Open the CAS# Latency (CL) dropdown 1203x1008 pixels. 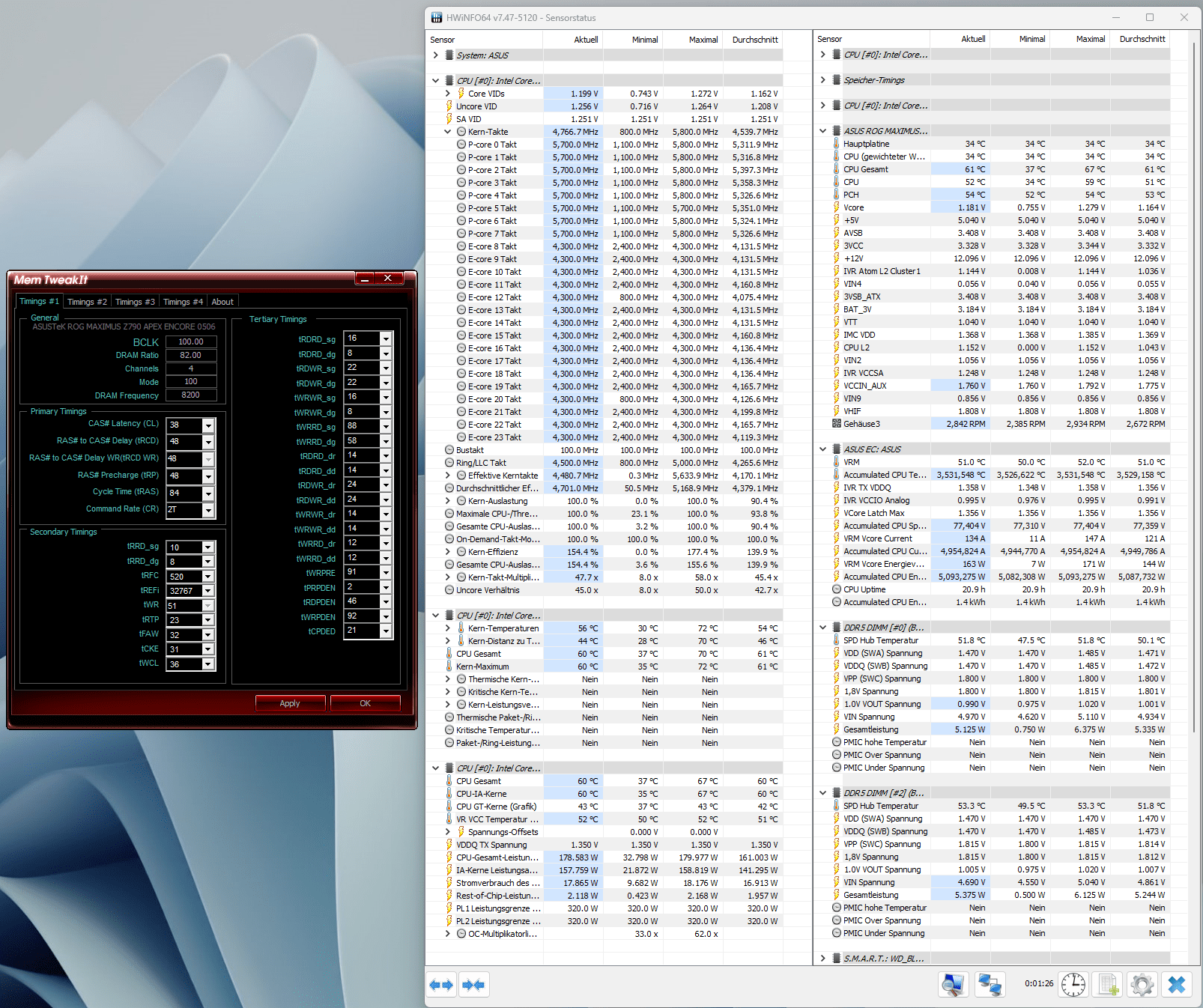[x=208, y=425]
